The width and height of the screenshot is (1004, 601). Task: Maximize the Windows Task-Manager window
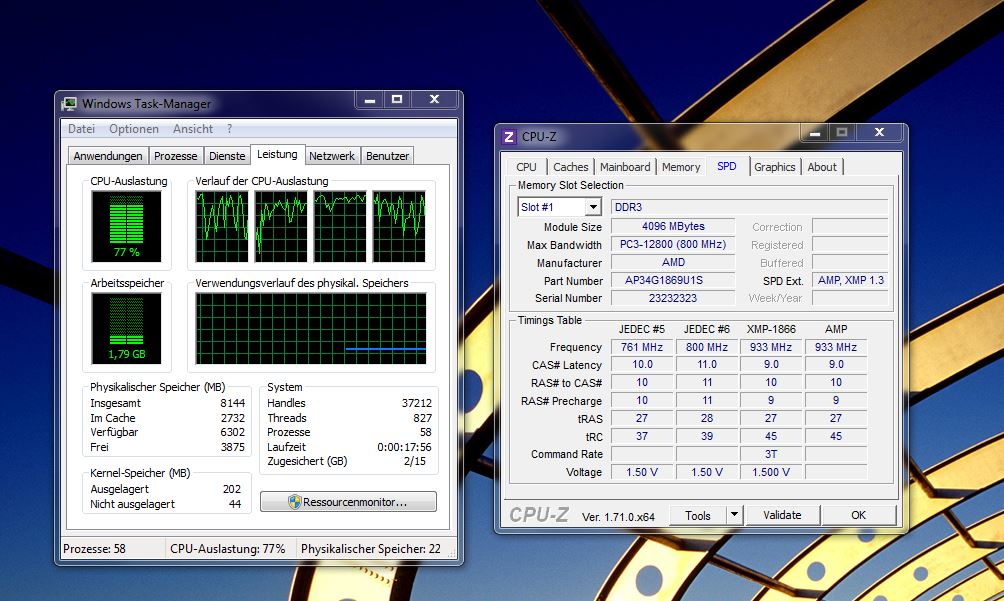pos(397,99)
